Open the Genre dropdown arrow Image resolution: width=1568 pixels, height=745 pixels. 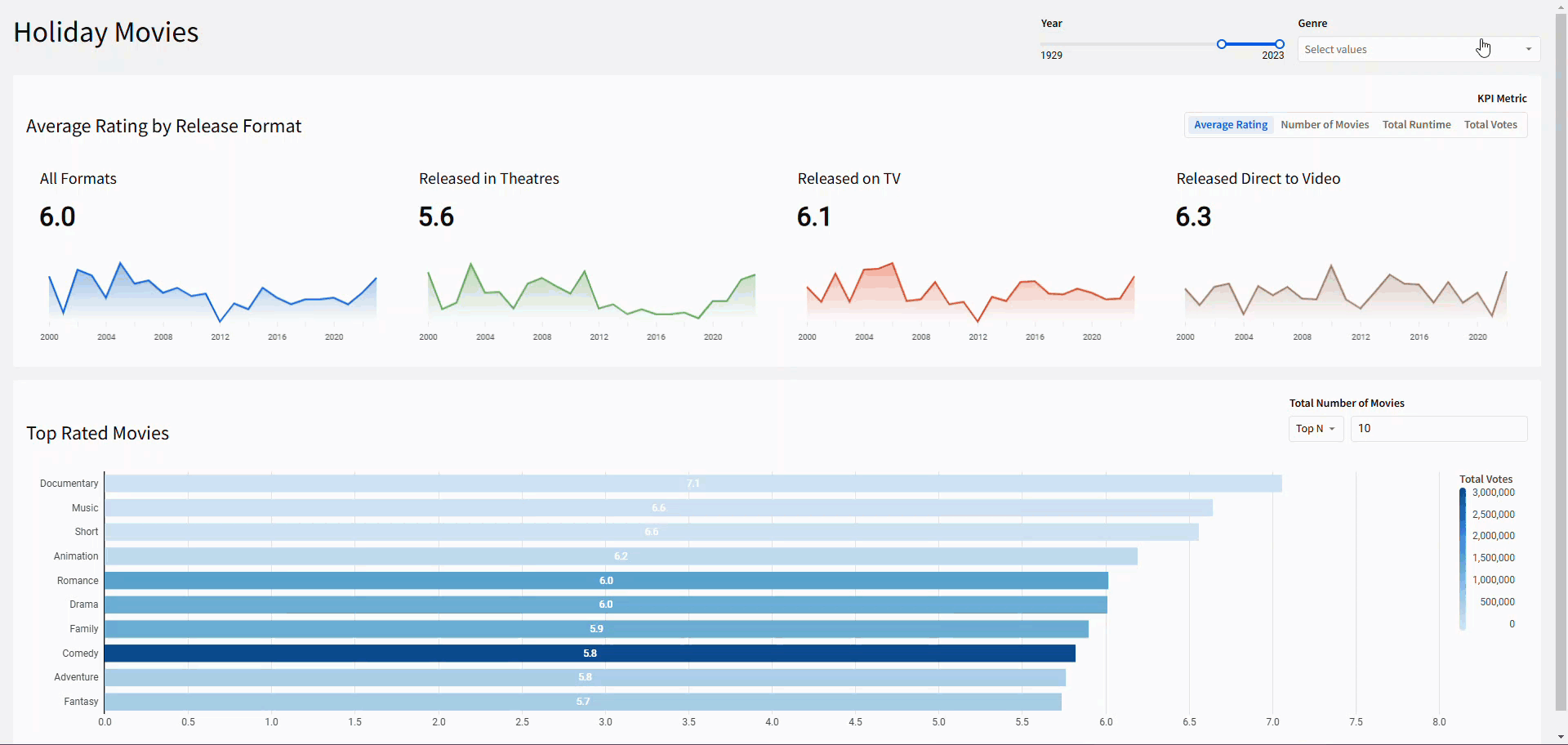tap(1528, 50)
